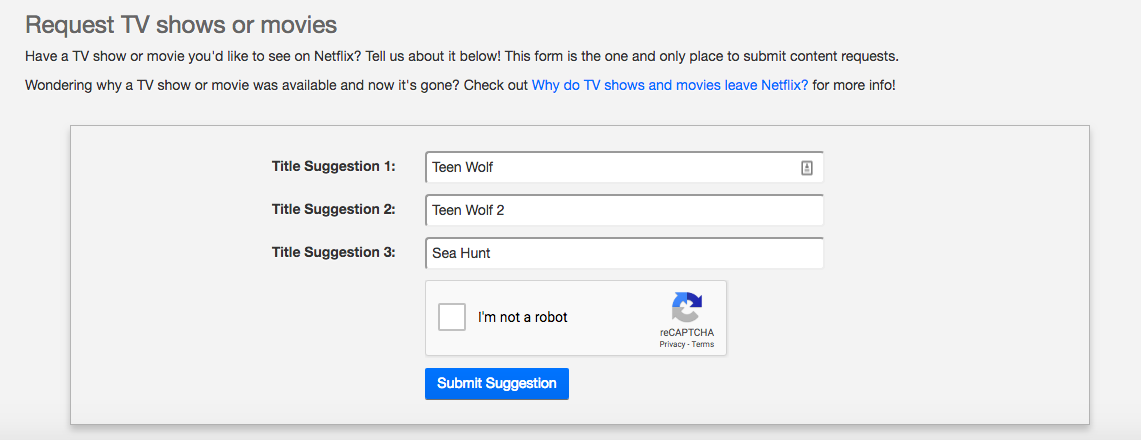Click the reCAPTCHA caption under the logo

[x=687, y=332]
